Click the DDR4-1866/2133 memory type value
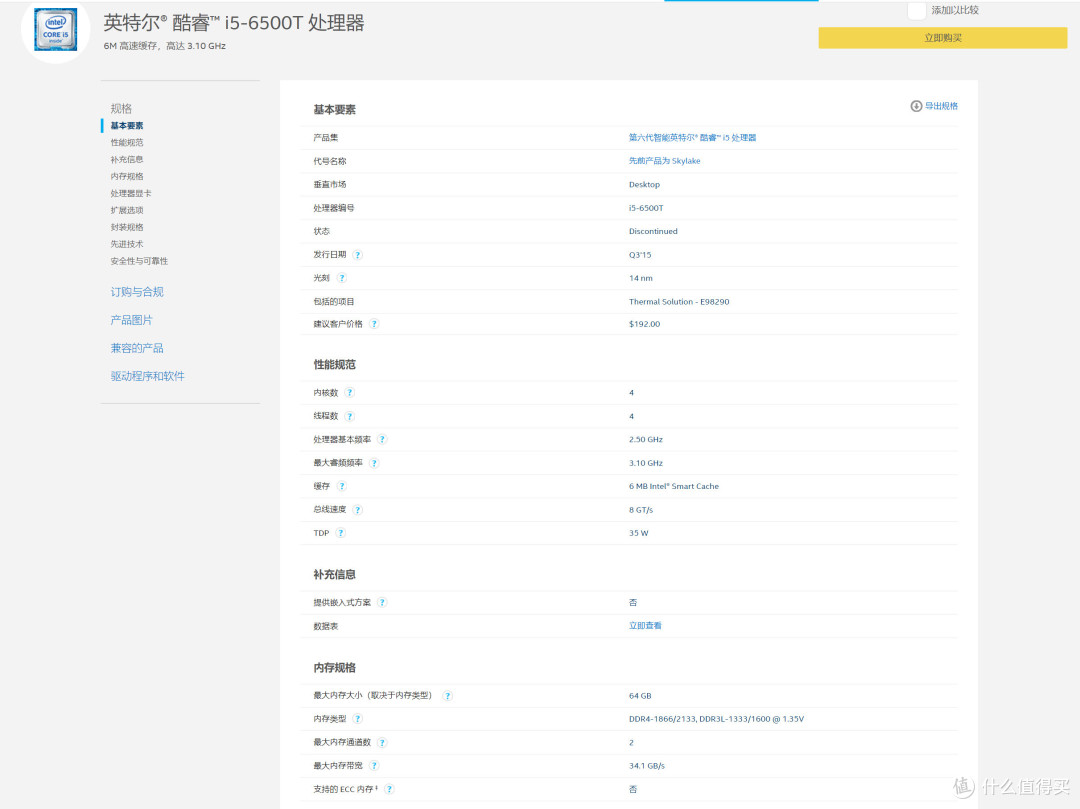1080x809 pixels. [716, 719]
